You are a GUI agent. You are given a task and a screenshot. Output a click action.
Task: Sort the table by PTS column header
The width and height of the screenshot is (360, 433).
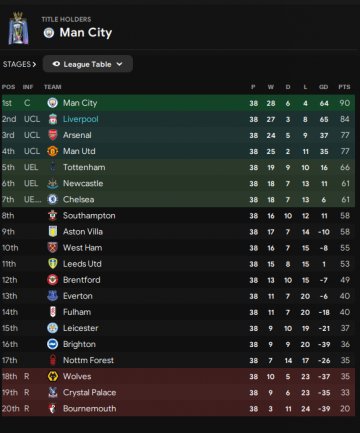(344, 87)
